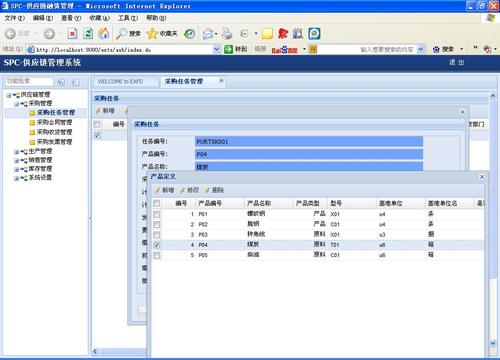Collapse the 供应链管理 root tree node

click(8, 95)
